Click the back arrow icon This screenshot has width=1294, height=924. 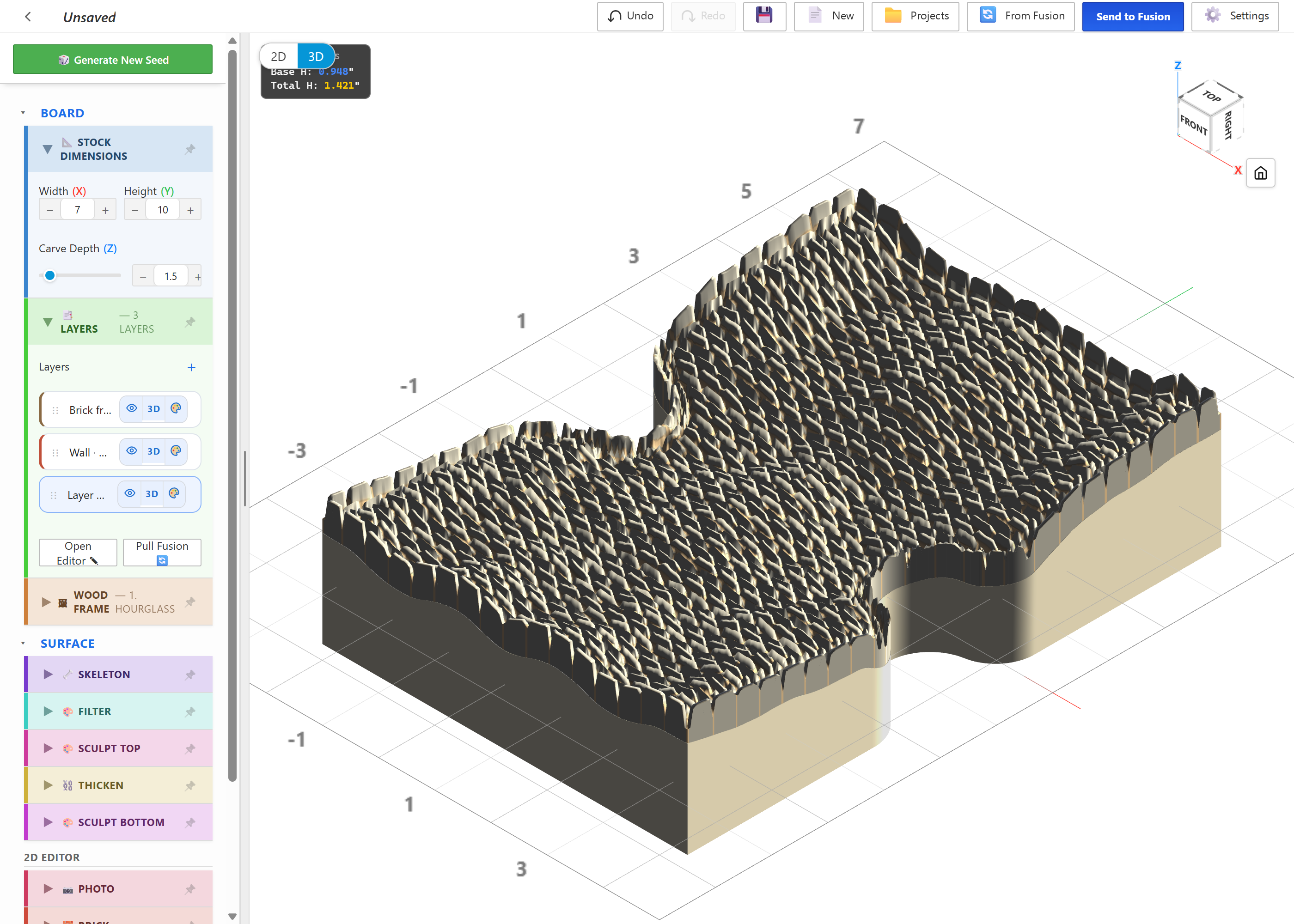[28, 17]
